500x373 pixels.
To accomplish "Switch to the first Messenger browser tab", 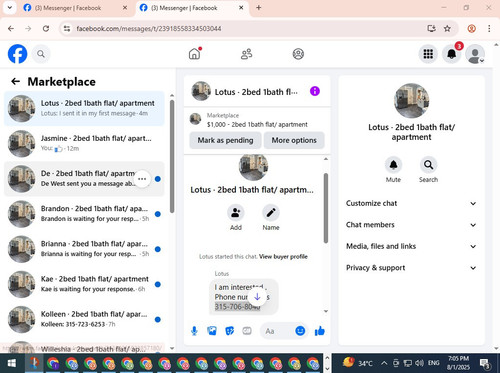I will [75, 8].
